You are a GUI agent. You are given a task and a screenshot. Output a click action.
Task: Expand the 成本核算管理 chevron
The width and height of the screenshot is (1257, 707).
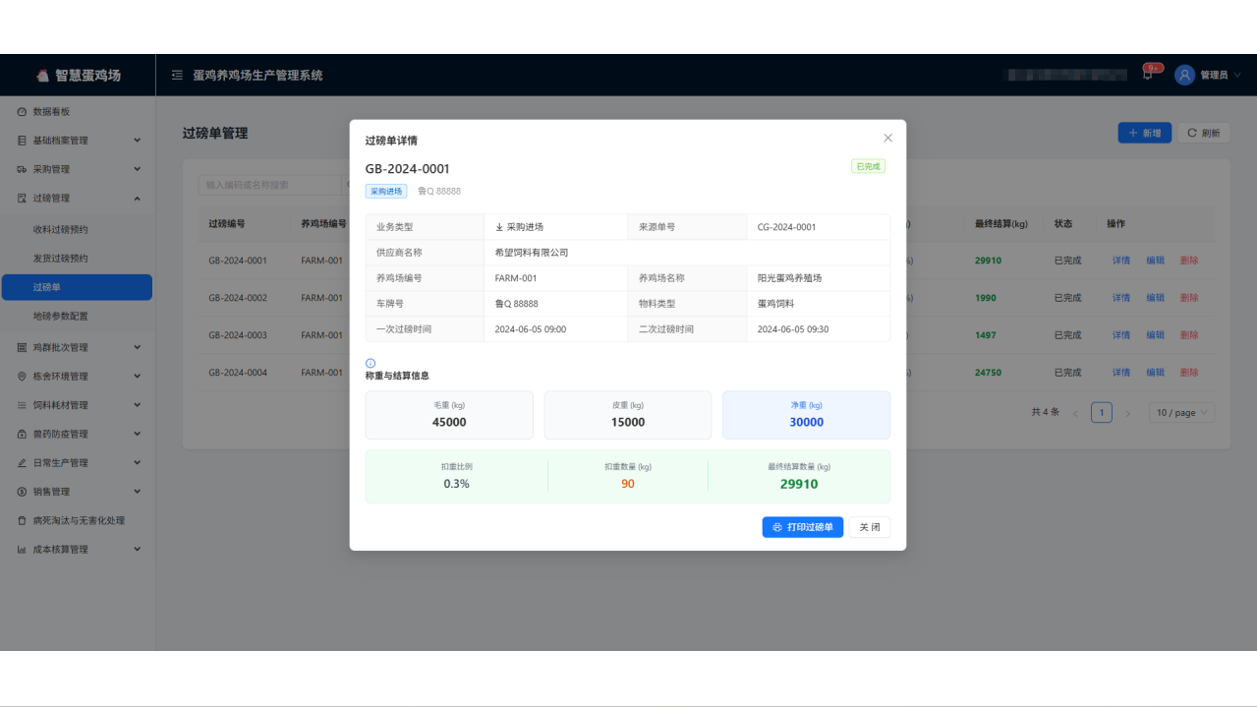click(137, 550)
